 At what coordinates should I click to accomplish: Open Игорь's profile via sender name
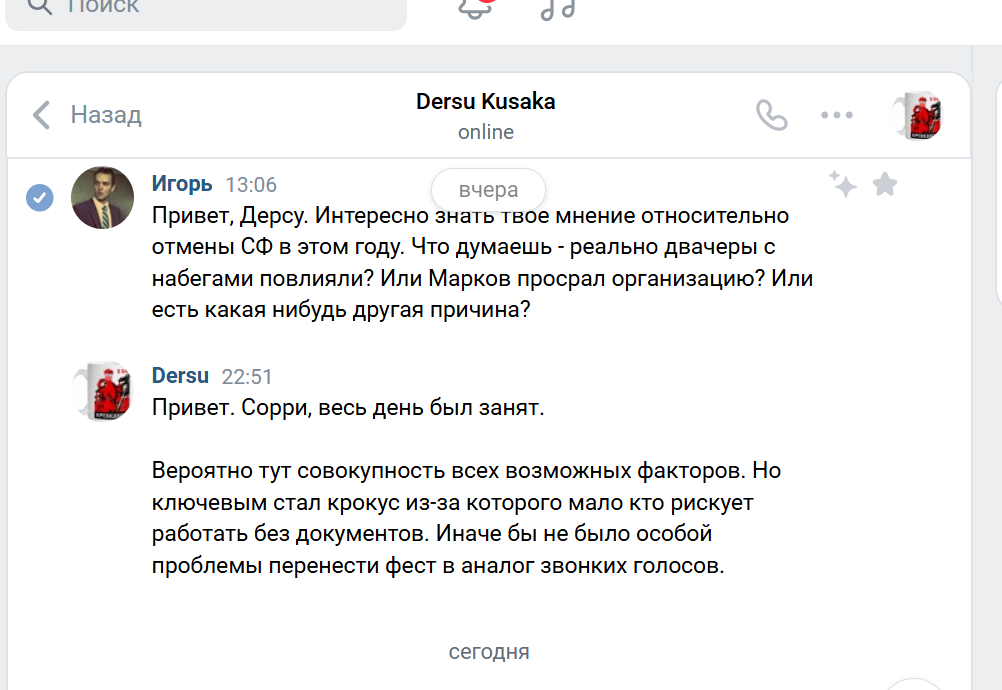pos(182,184)
